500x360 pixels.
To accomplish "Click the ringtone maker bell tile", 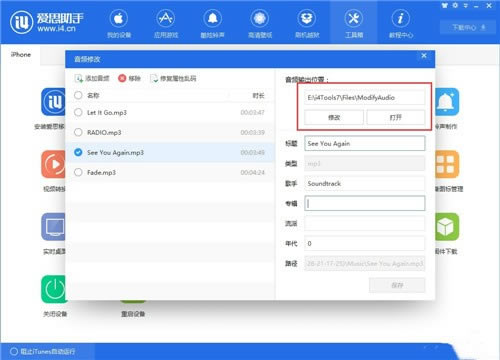I will [x=447, y=102].
